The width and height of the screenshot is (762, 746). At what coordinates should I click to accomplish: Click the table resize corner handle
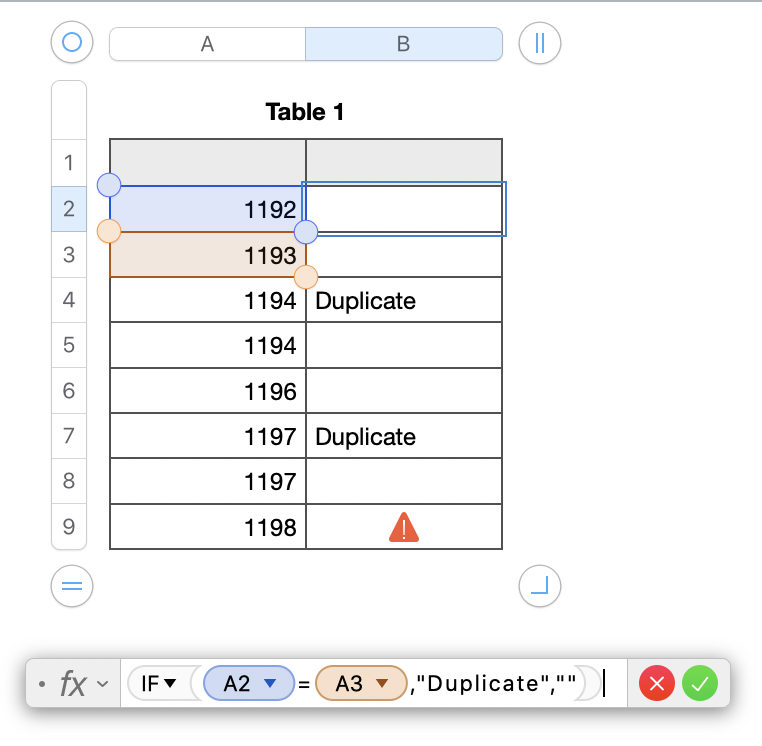point(540,587)
